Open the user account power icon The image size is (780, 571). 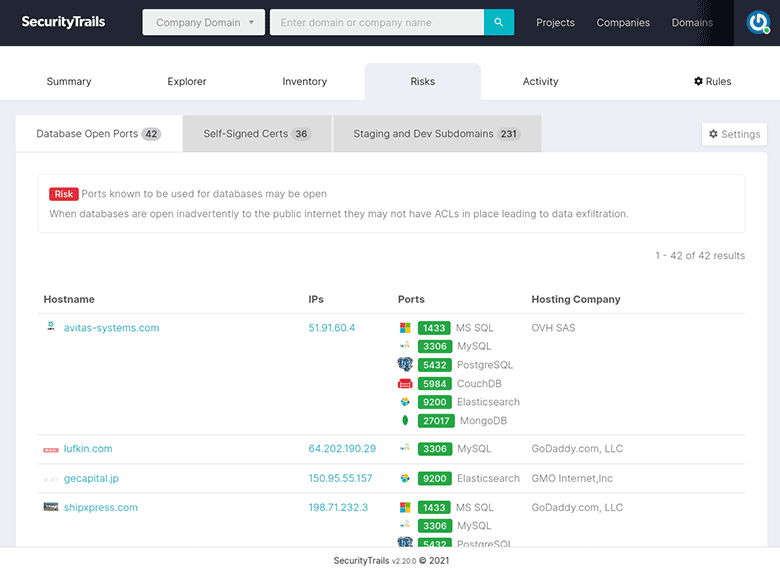758,22
